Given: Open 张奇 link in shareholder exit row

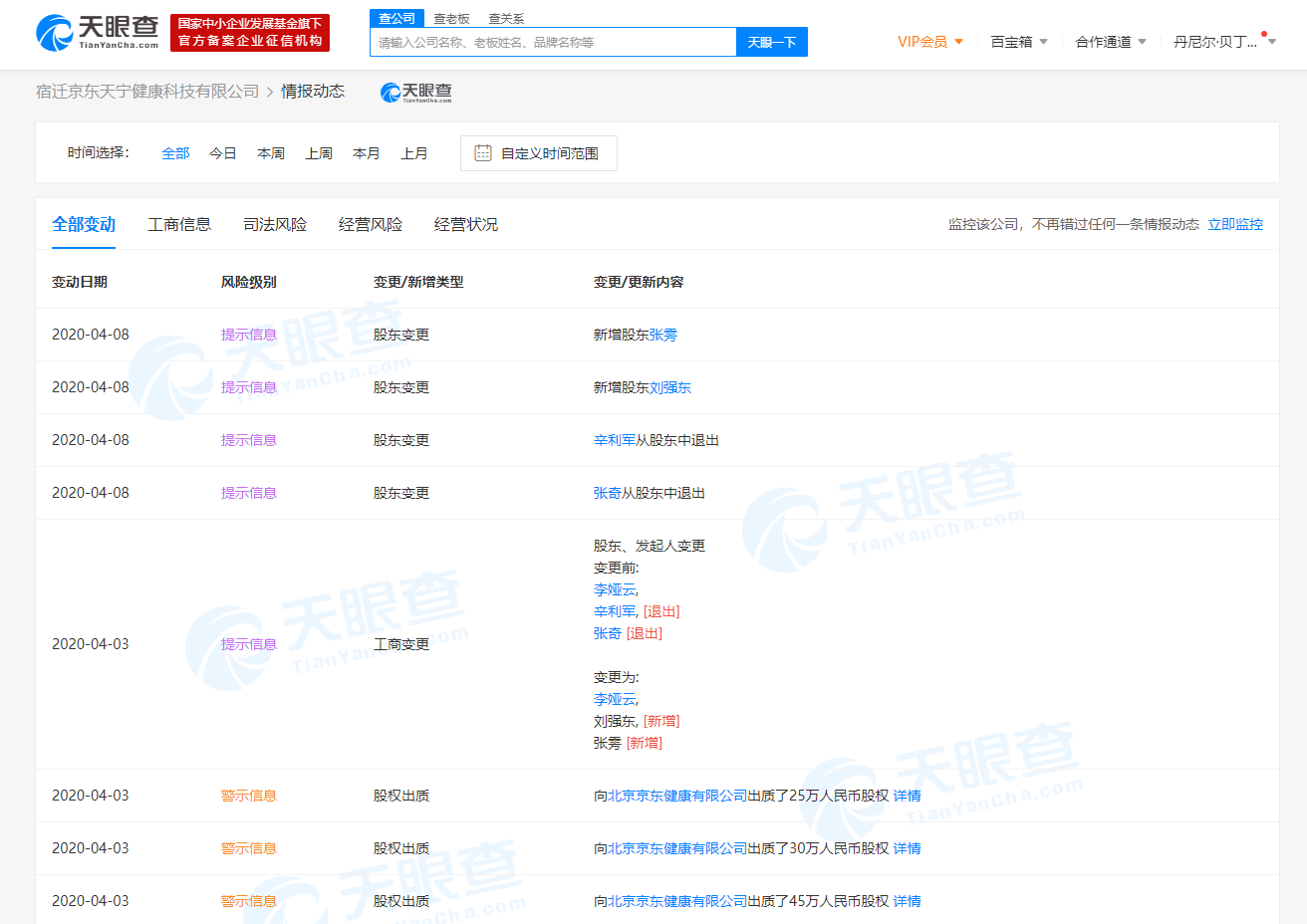Looking at the screenshot, I should pos(608,493).
